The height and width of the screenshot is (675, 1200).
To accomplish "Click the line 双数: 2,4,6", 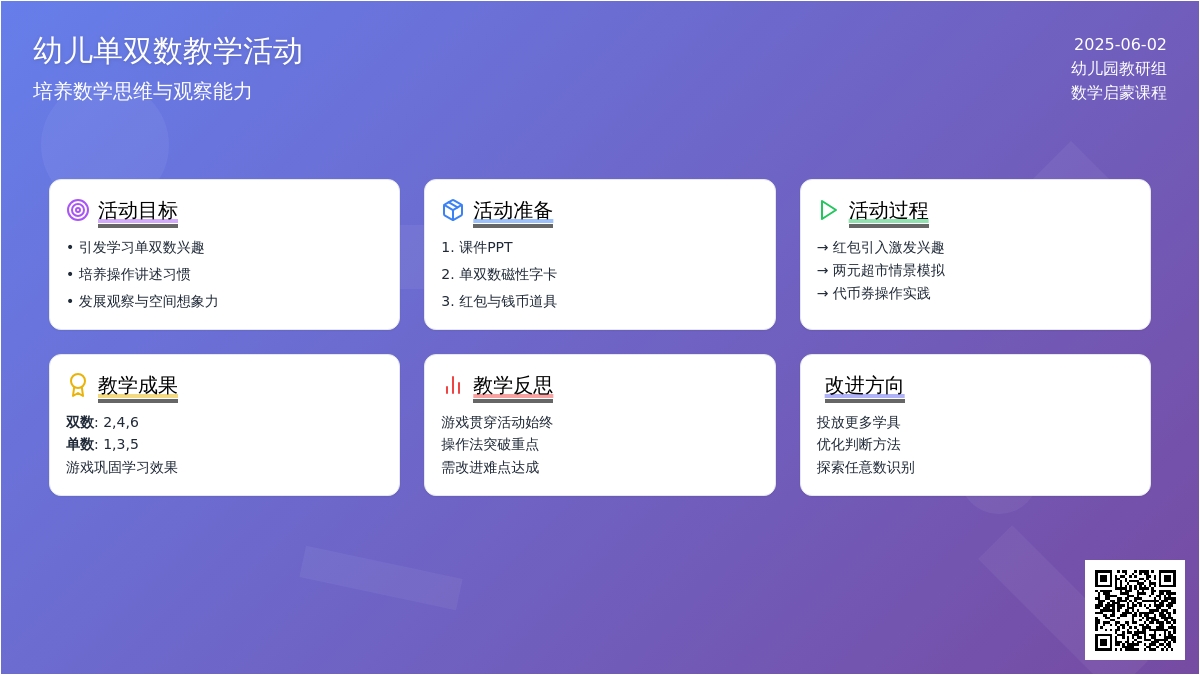I will click(102, 422).
